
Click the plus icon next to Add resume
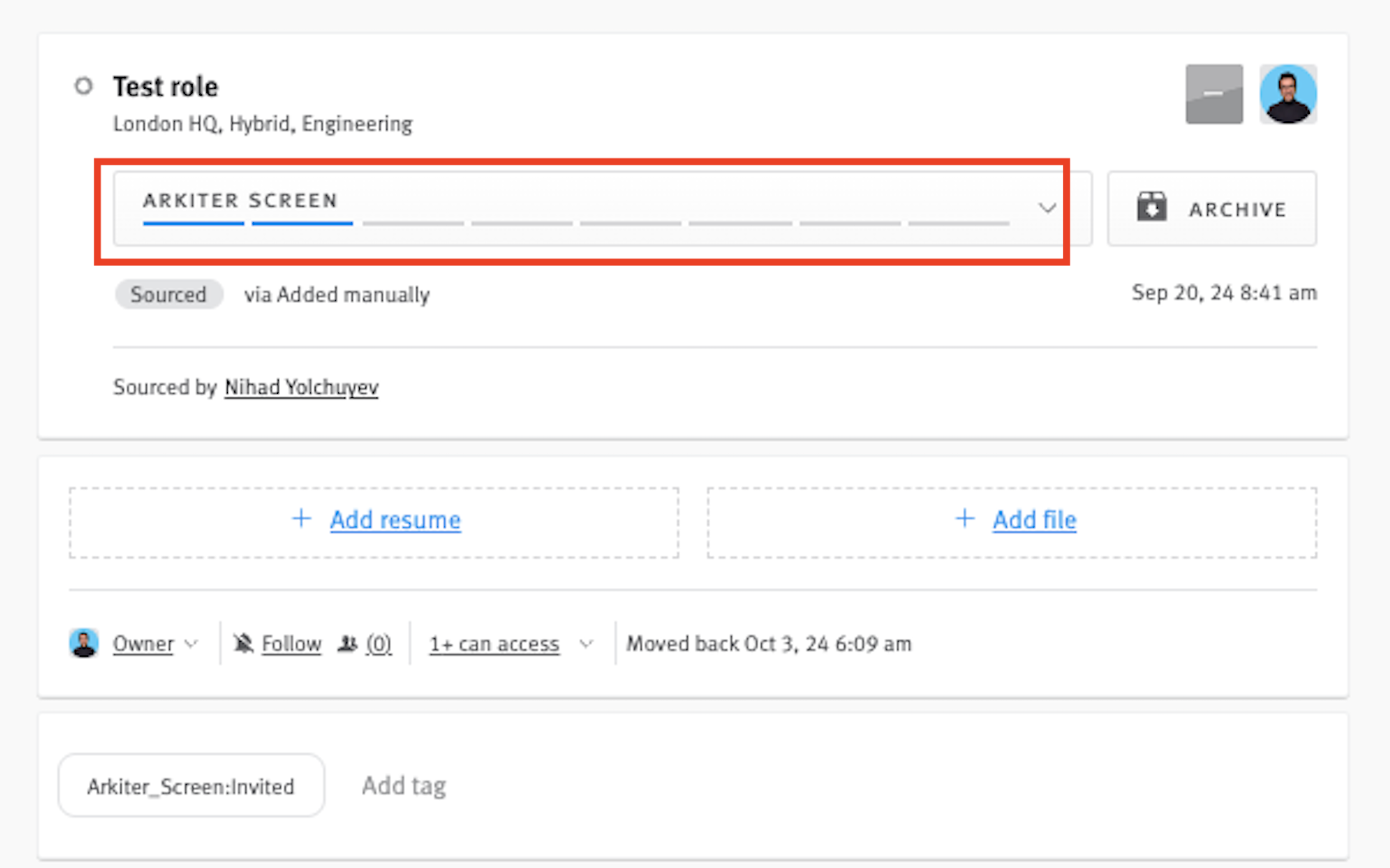coord(302,519)
